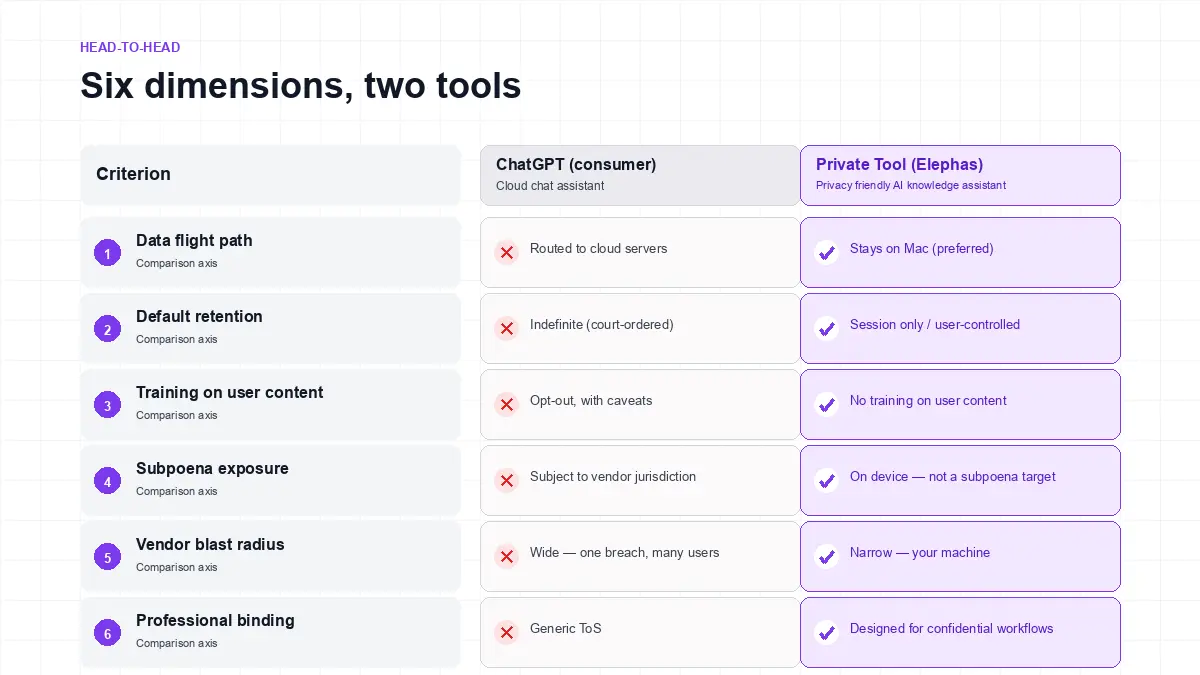Click the HEAD-TO-HEAD label
1200x675 pixels.
tap(130, 47)
